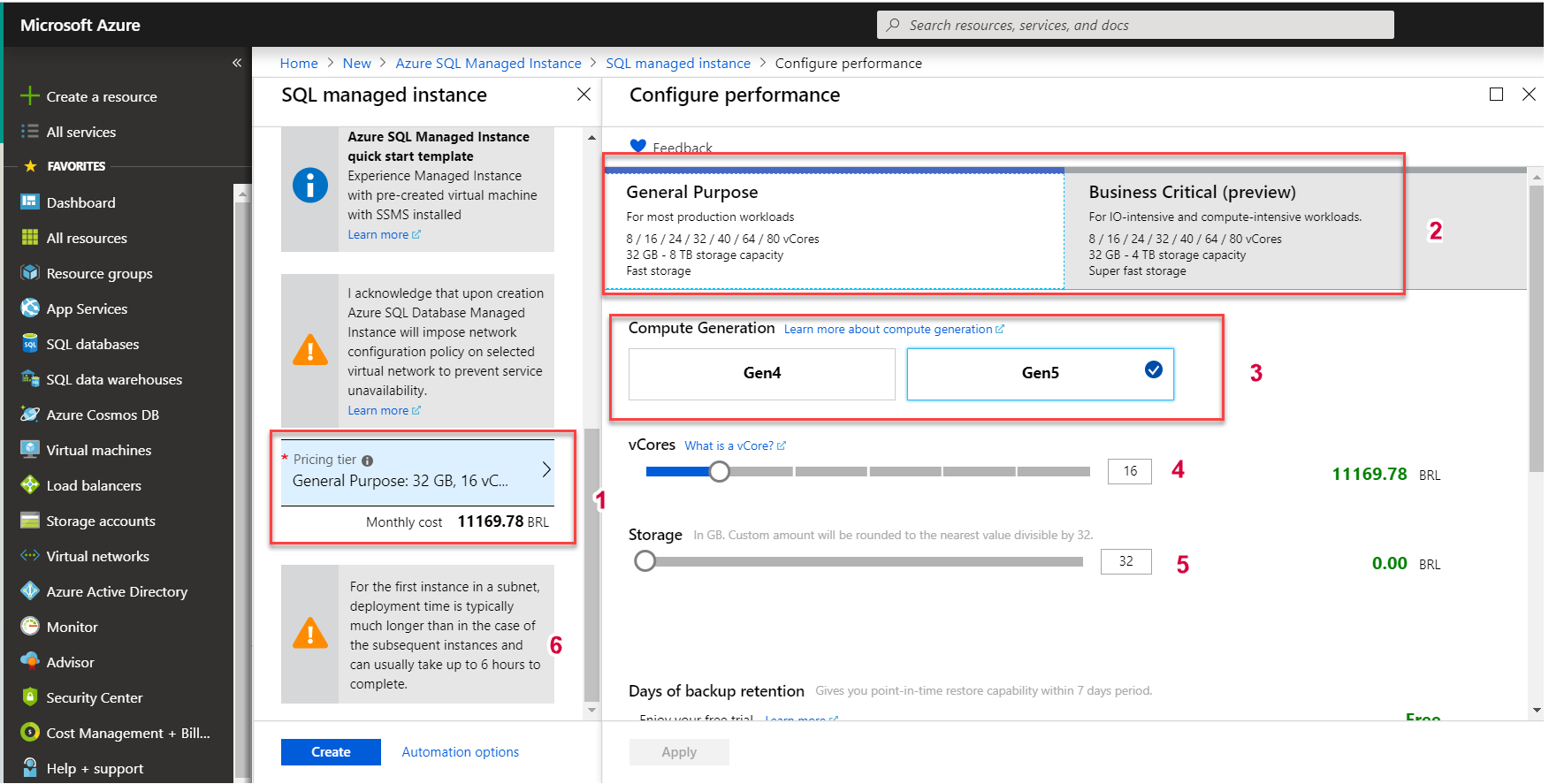The width and height of the screenshot is (1549, 784).
Task: Maximize the Configure performance blade
Action: click(x=1496, y=95)
